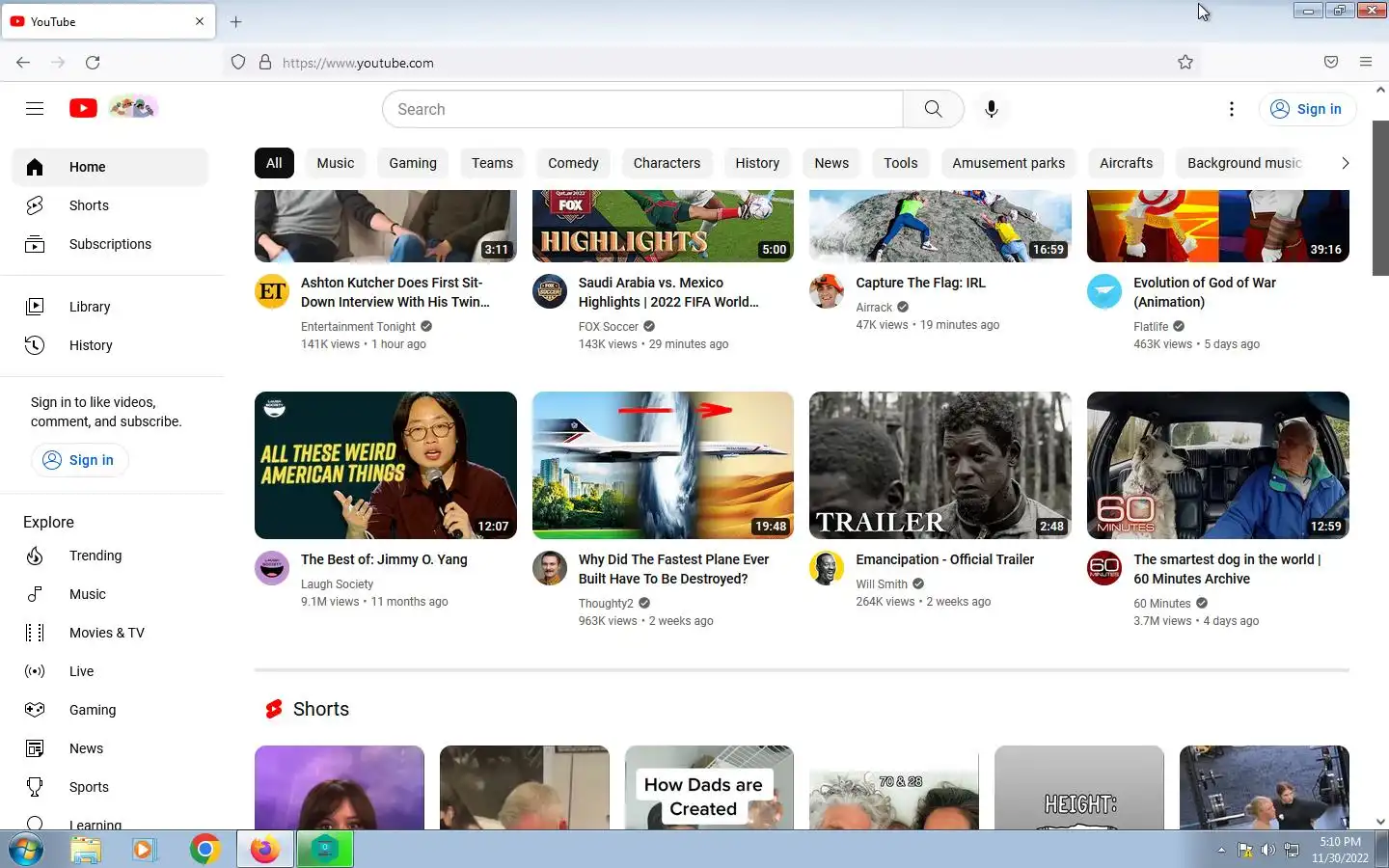Go back with browser back arrow
This screenshot has height=868, width=1389.
(23, 63)
